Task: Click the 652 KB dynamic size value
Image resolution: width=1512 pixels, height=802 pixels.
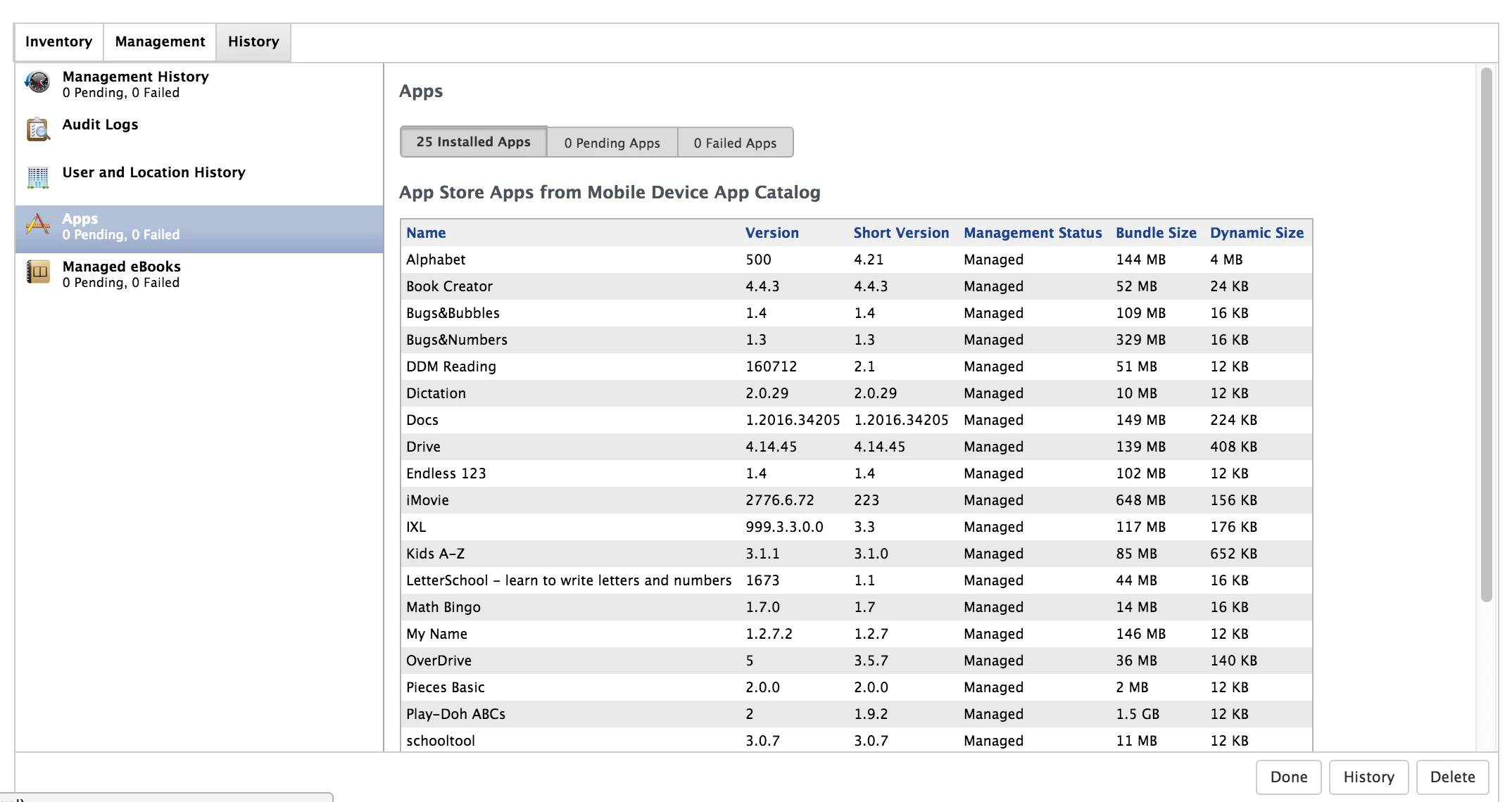Action: [x=1234, y=554]
